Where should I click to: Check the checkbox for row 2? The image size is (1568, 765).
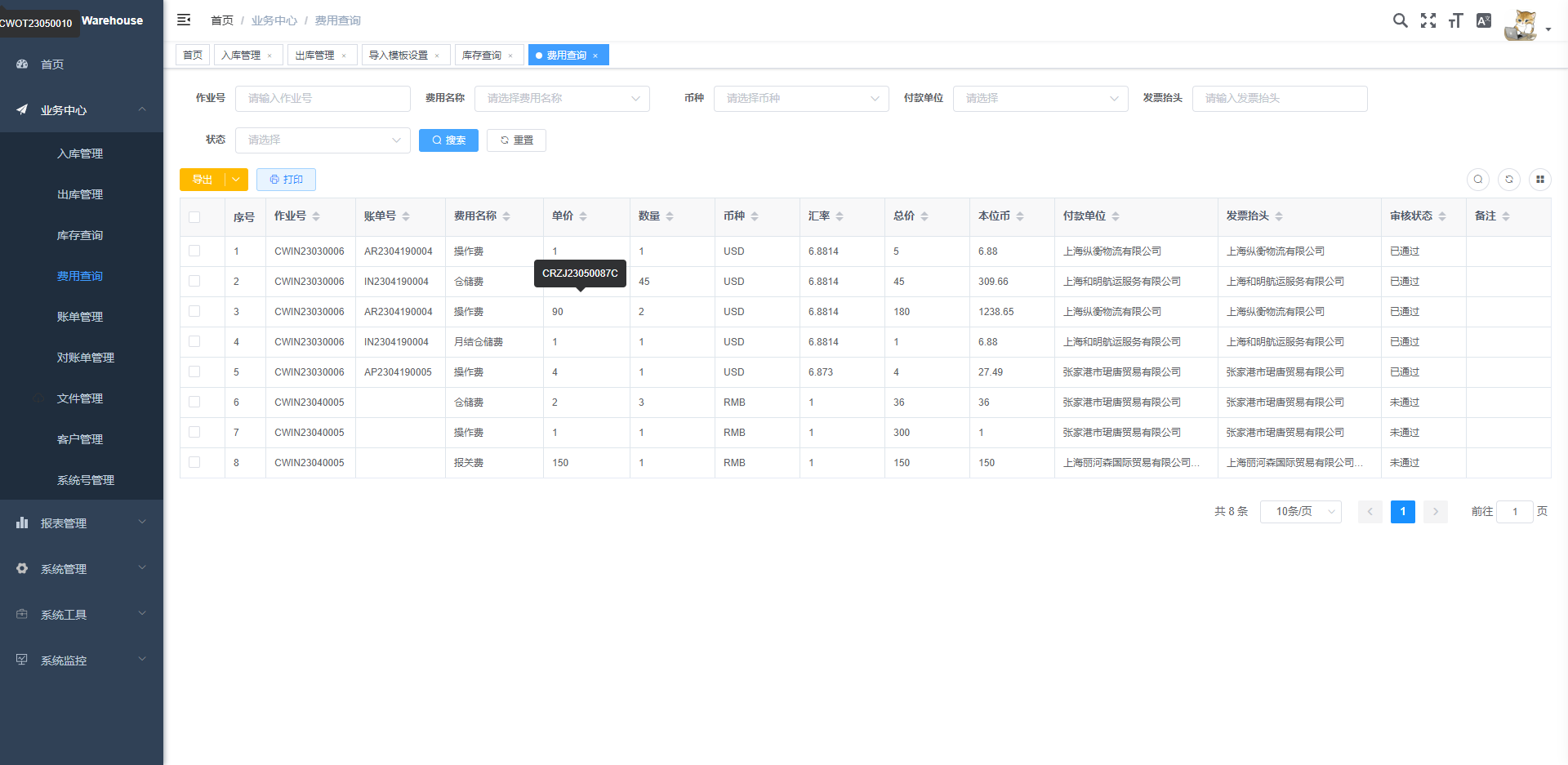194,281
